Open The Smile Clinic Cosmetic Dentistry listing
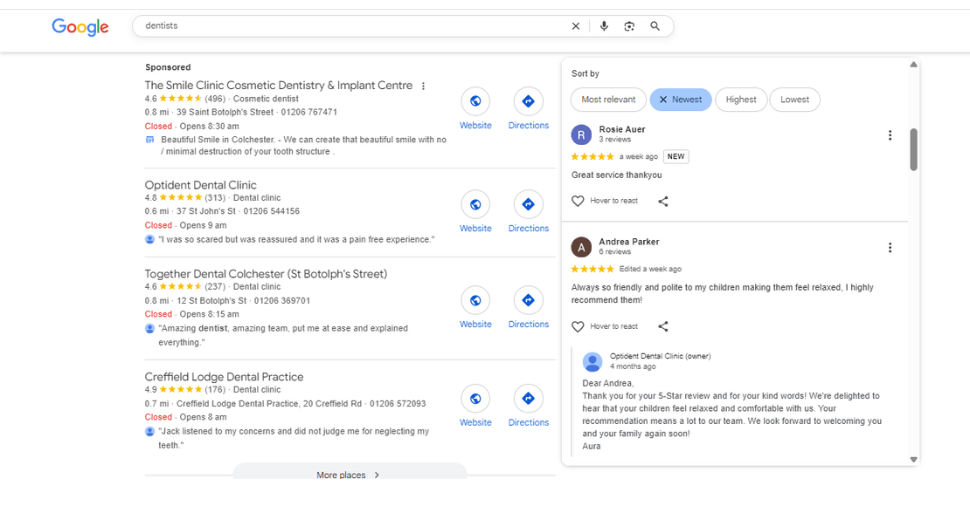This screenshot has width=970, height=517. tap(278, 85)
